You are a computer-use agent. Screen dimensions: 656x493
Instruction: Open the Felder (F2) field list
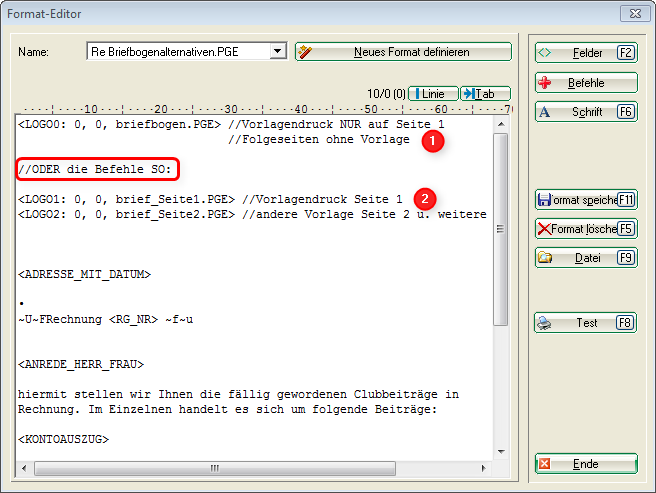(586, 52)
